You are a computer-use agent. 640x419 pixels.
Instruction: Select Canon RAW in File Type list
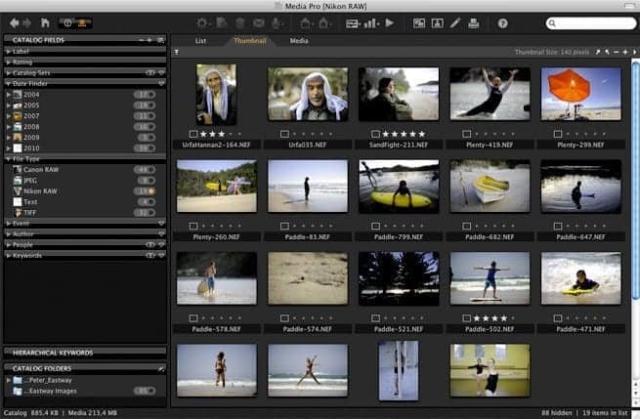click(x=40, y=169)
